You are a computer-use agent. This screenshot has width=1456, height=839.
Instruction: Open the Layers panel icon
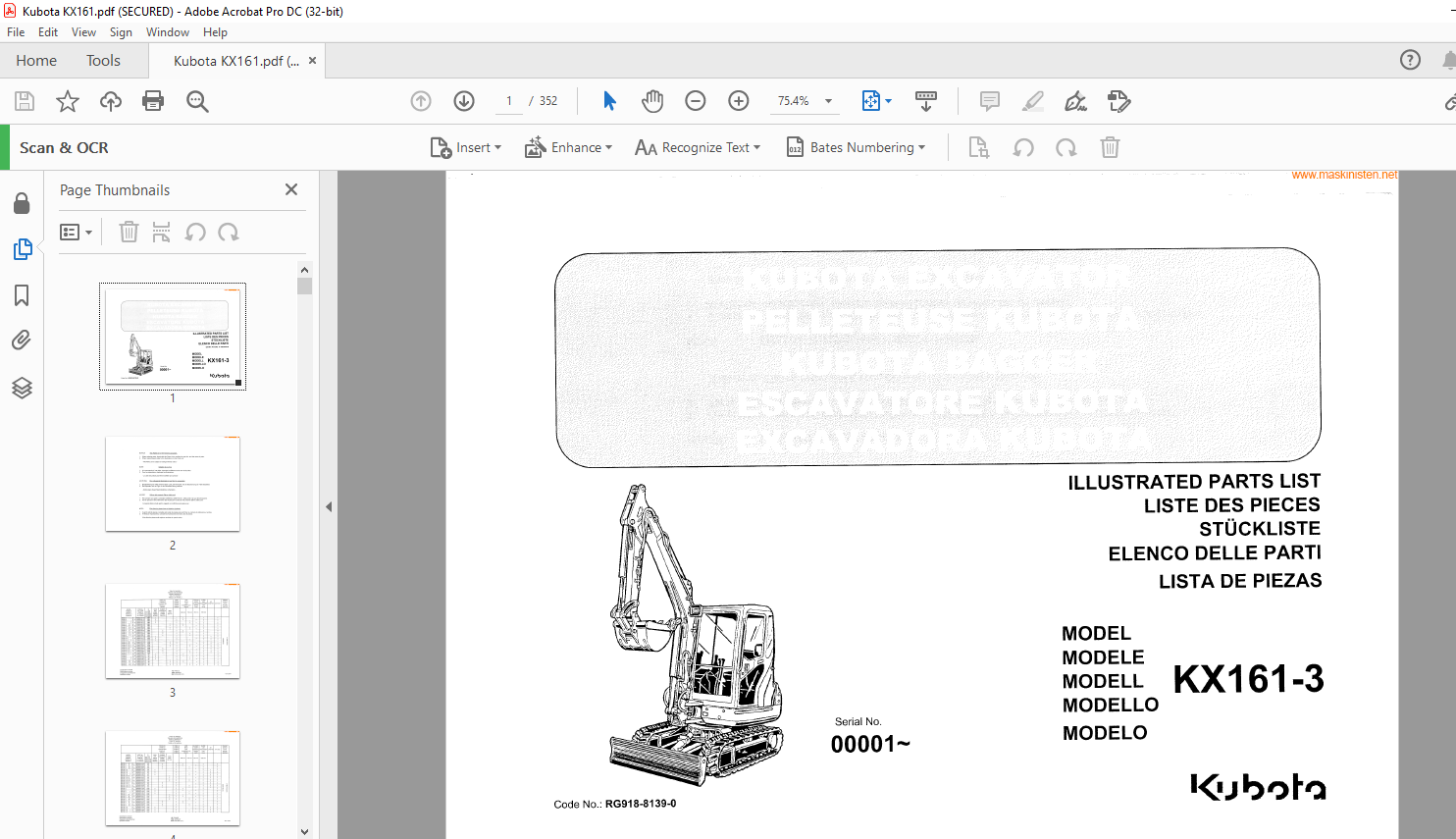click(x=22, y=388)
